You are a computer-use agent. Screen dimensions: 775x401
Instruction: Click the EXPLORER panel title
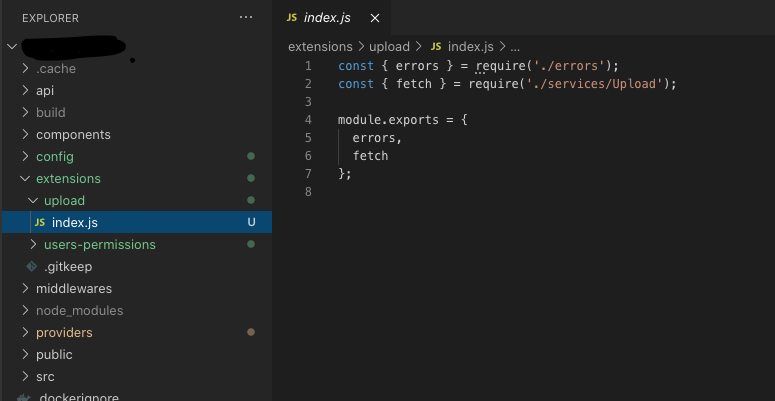(50, 18)
